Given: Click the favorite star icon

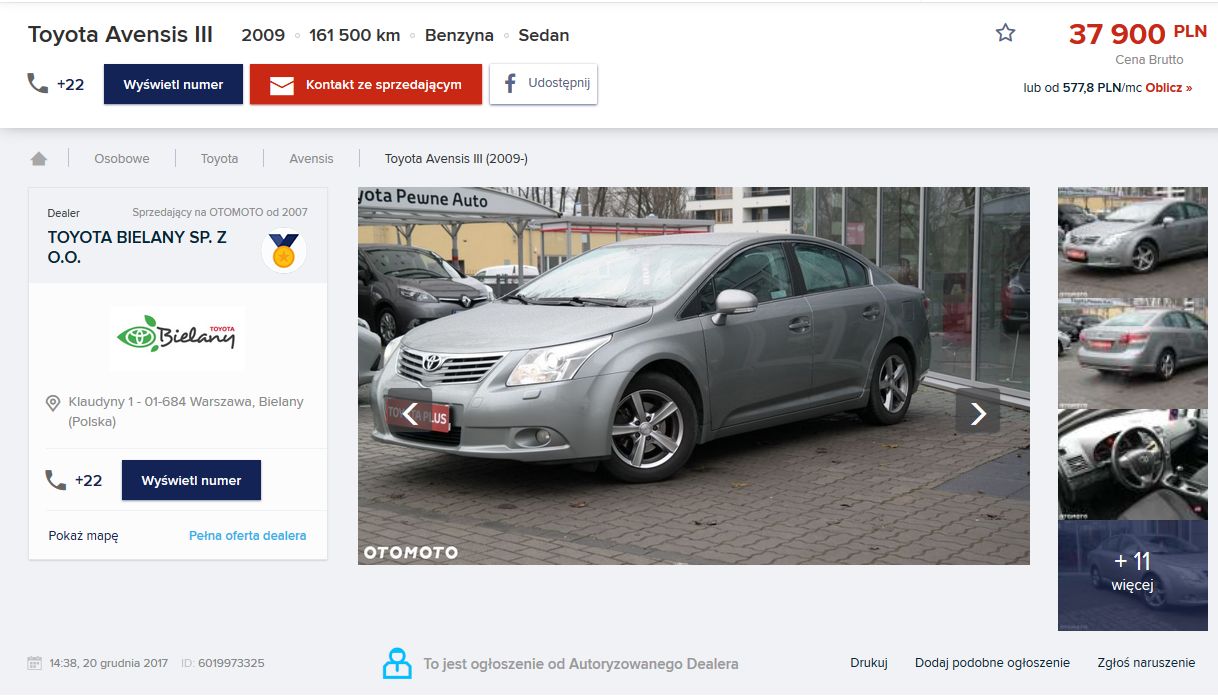Looking at the screenshot, I should click(x=1005, y=33).
